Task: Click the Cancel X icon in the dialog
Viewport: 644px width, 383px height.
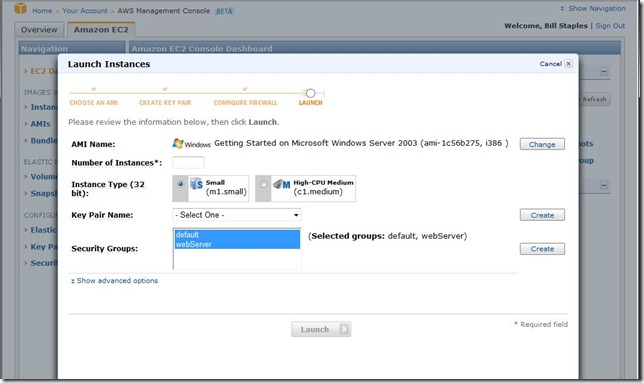Action: [x=568, y=64]
